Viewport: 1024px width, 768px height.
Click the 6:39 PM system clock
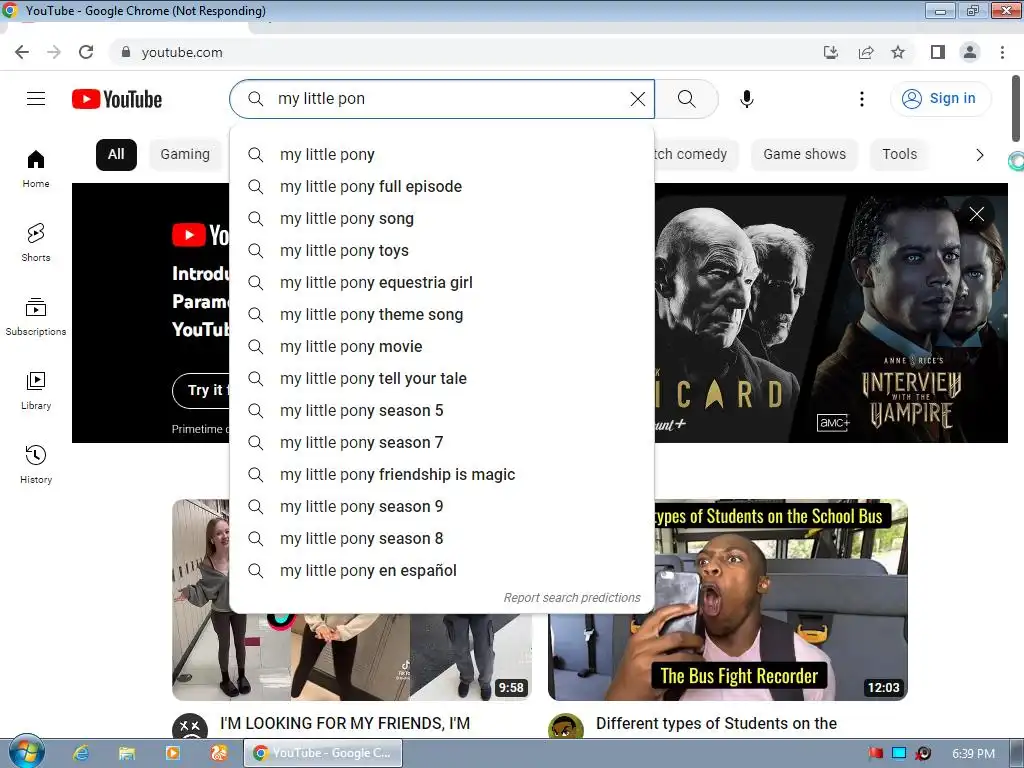coord(973,754)
